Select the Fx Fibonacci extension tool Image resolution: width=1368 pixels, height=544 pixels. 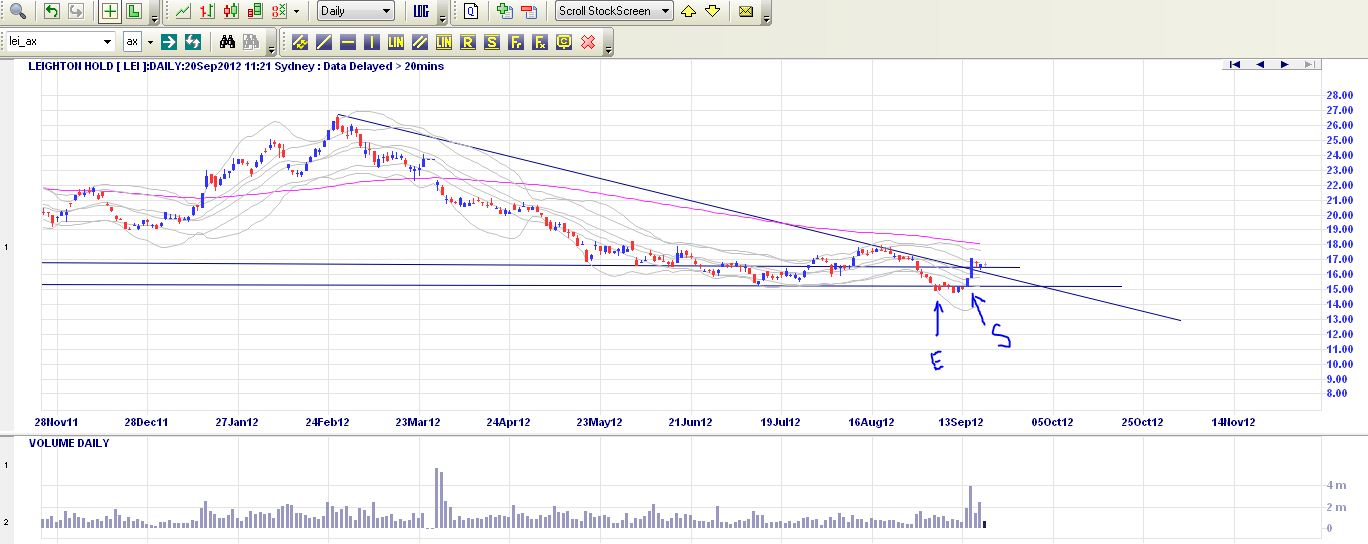tap(540, 41)
